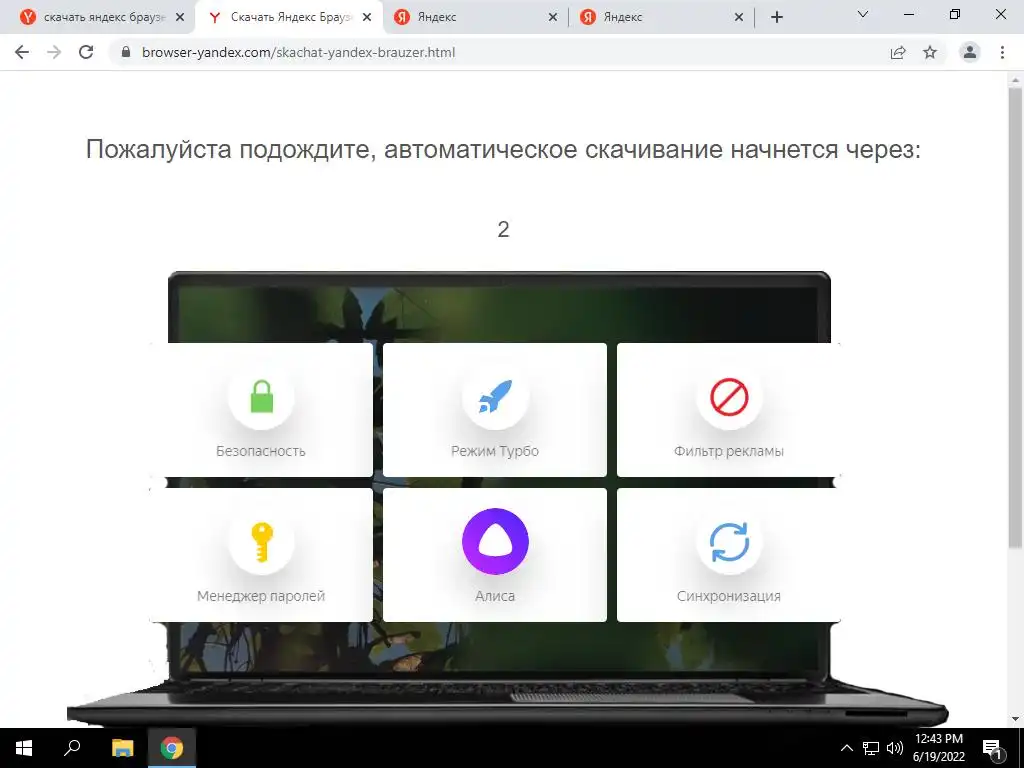Open the tab search dropdown arrow
Screen dimensions: 1024x768
tap(863, 14)
